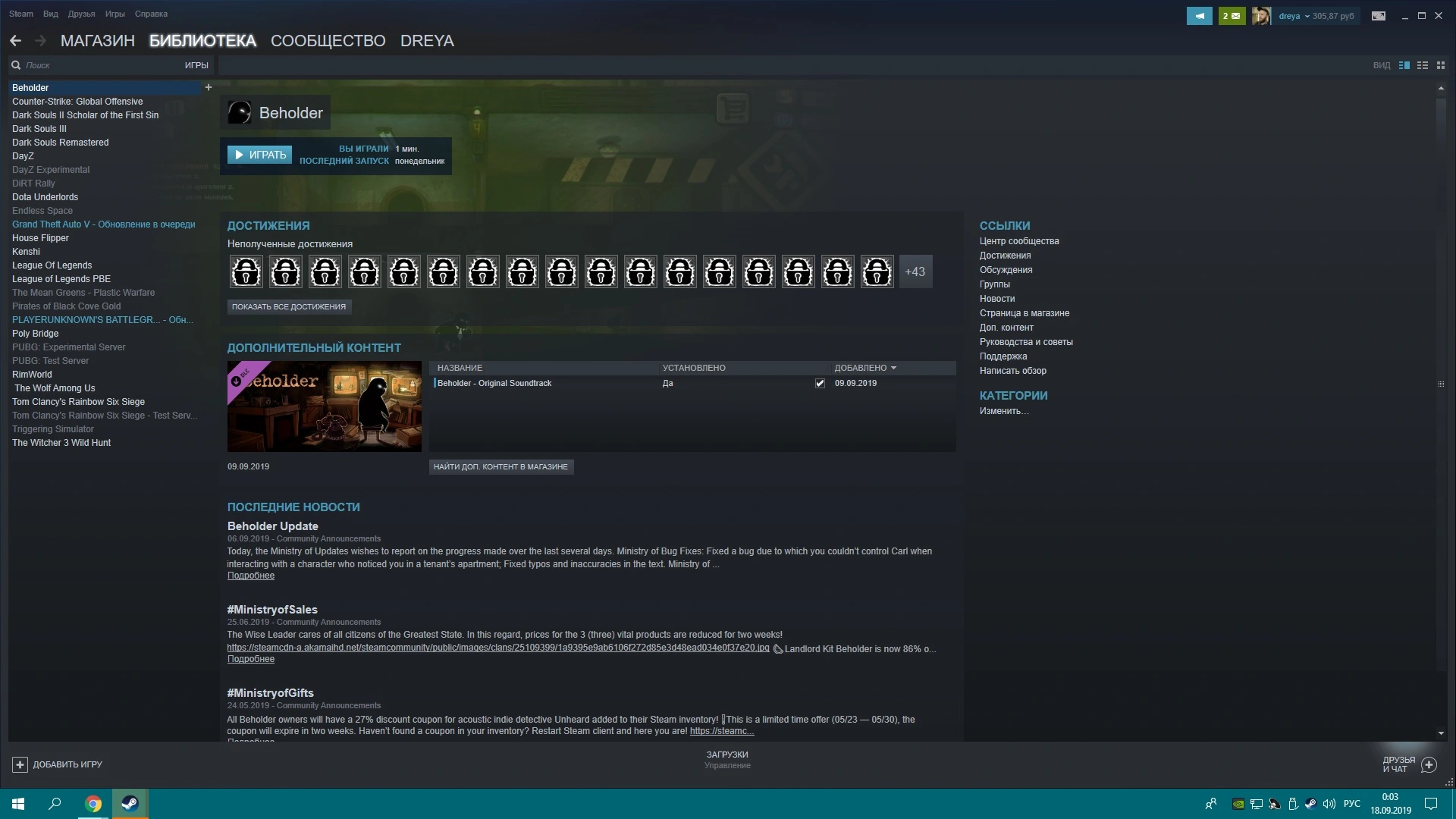Open Подробнее under Beholder Update news
1456x819 pixels.
(x=251, y=576)
